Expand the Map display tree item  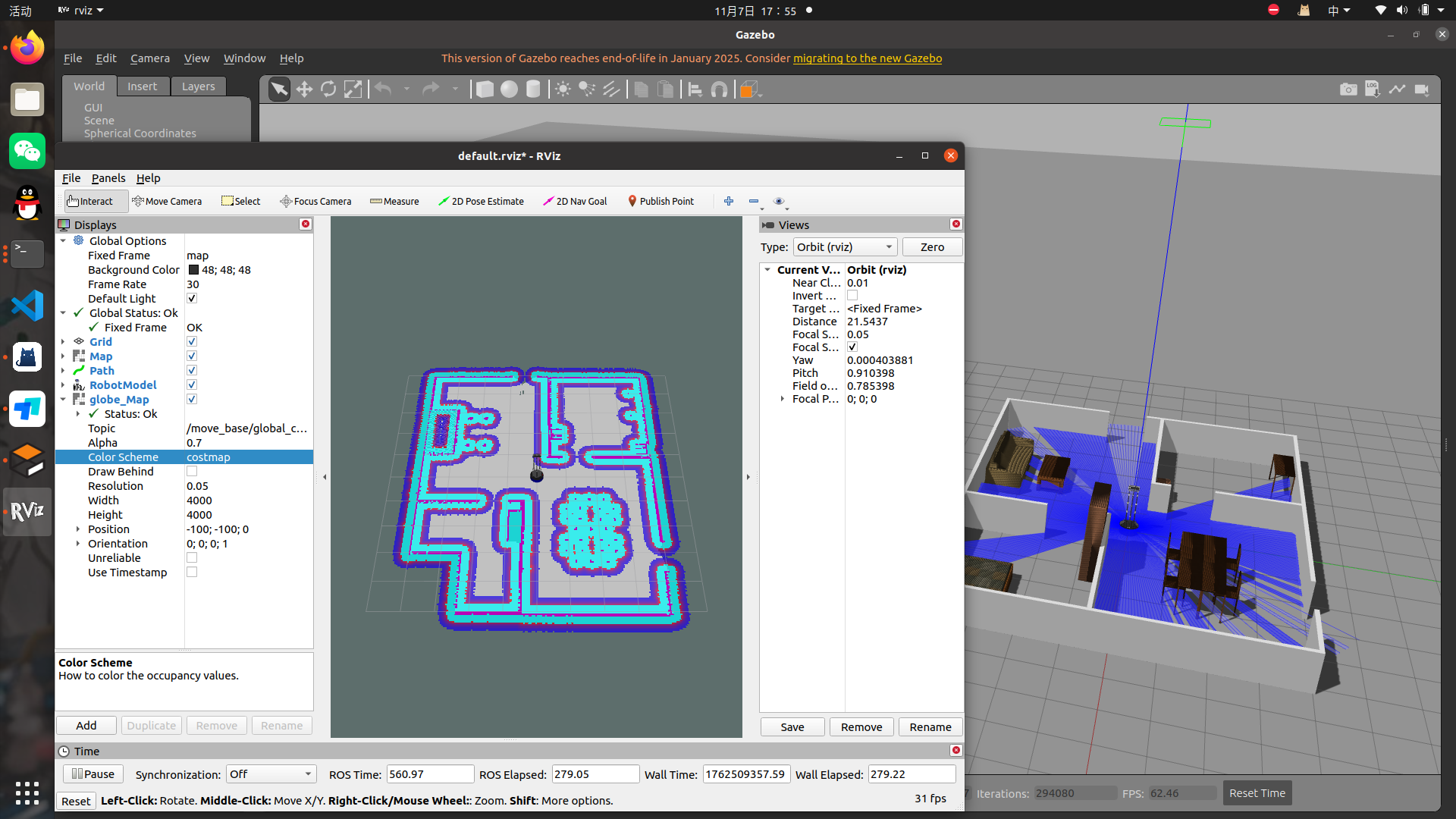pos(63,356)
